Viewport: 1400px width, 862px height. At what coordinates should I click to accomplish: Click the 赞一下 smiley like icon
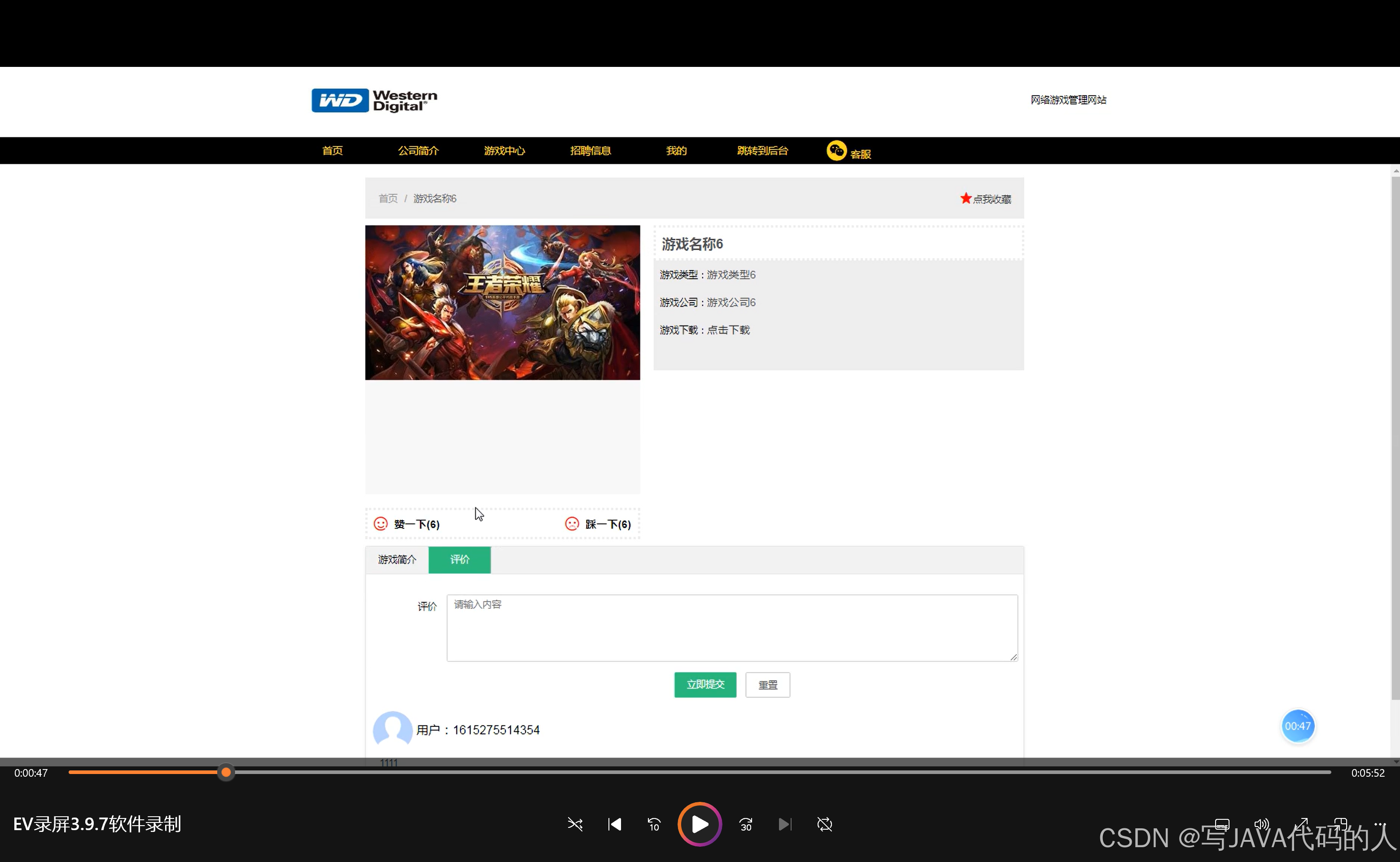[x=381, y=524]
